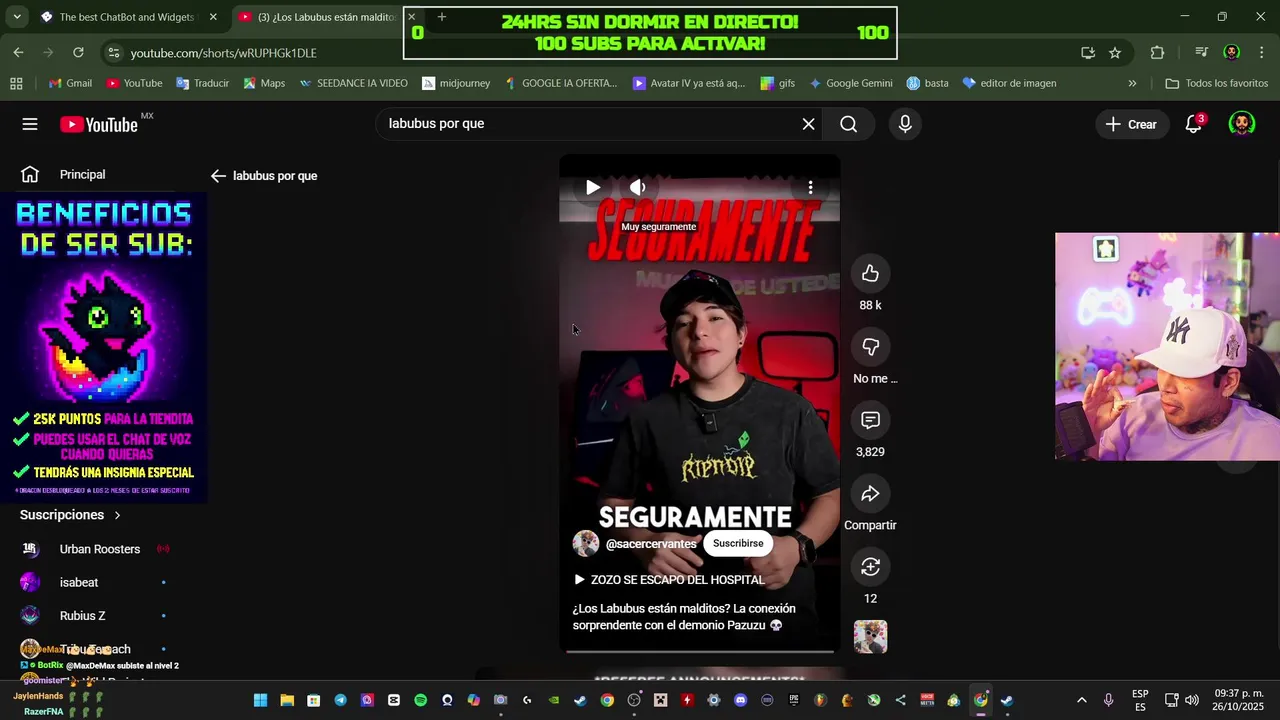Show more bookmarks with the double chevron
This screenshot has height=720, width=1280.
pyautogui.click(x=1132, y=83)
